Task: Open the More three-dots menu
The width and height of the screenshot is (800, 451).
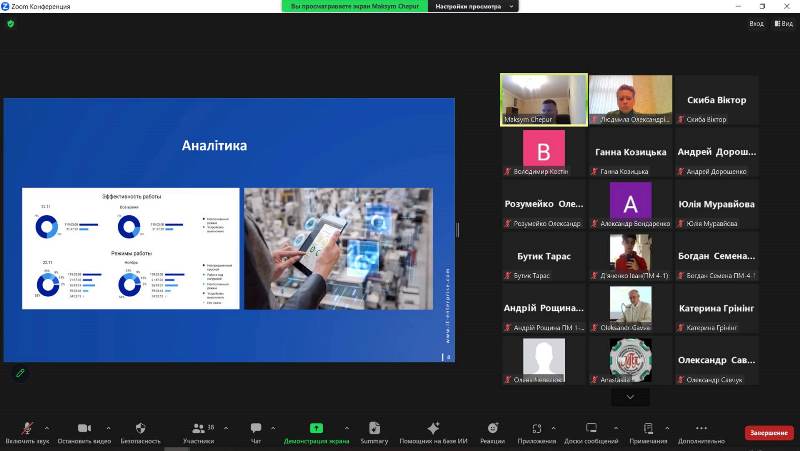Action: (x=702, y=428)
